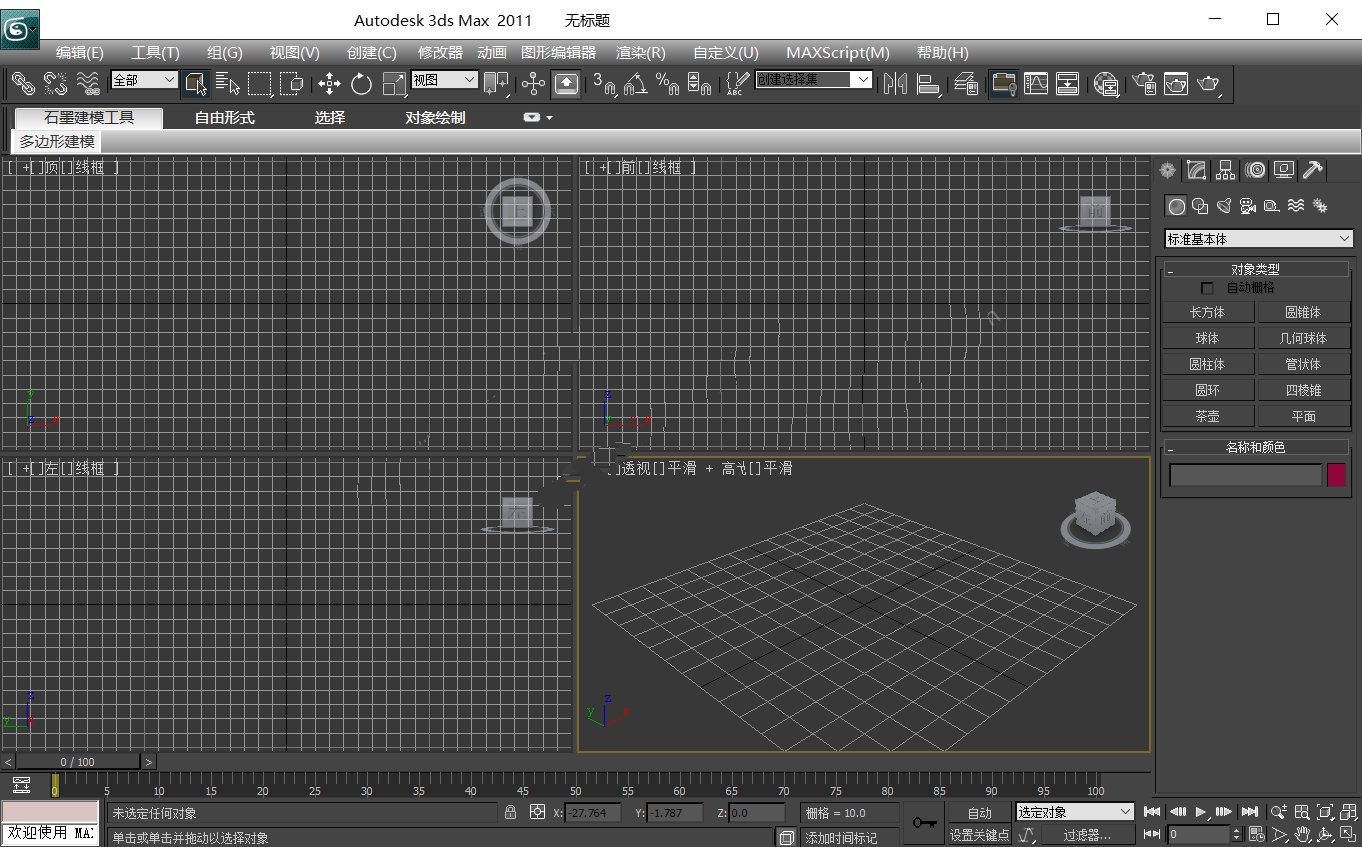Viewport: 1362px width, 847px height.
Task: Toggle the 自动 auto key mode
Action: coord(979,813)
